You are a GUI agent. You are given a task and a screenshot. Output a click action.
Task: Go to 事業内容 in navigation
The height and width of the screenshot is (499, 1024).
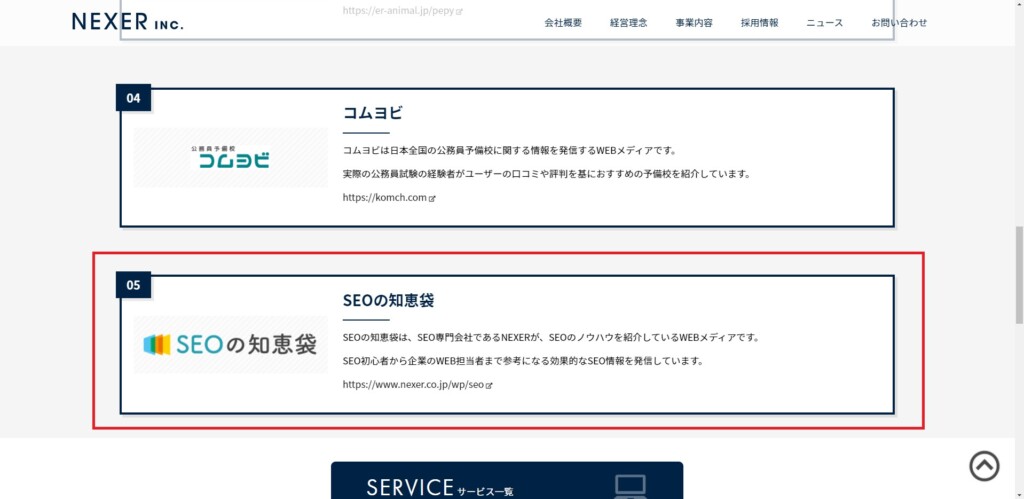click(694, 23)
